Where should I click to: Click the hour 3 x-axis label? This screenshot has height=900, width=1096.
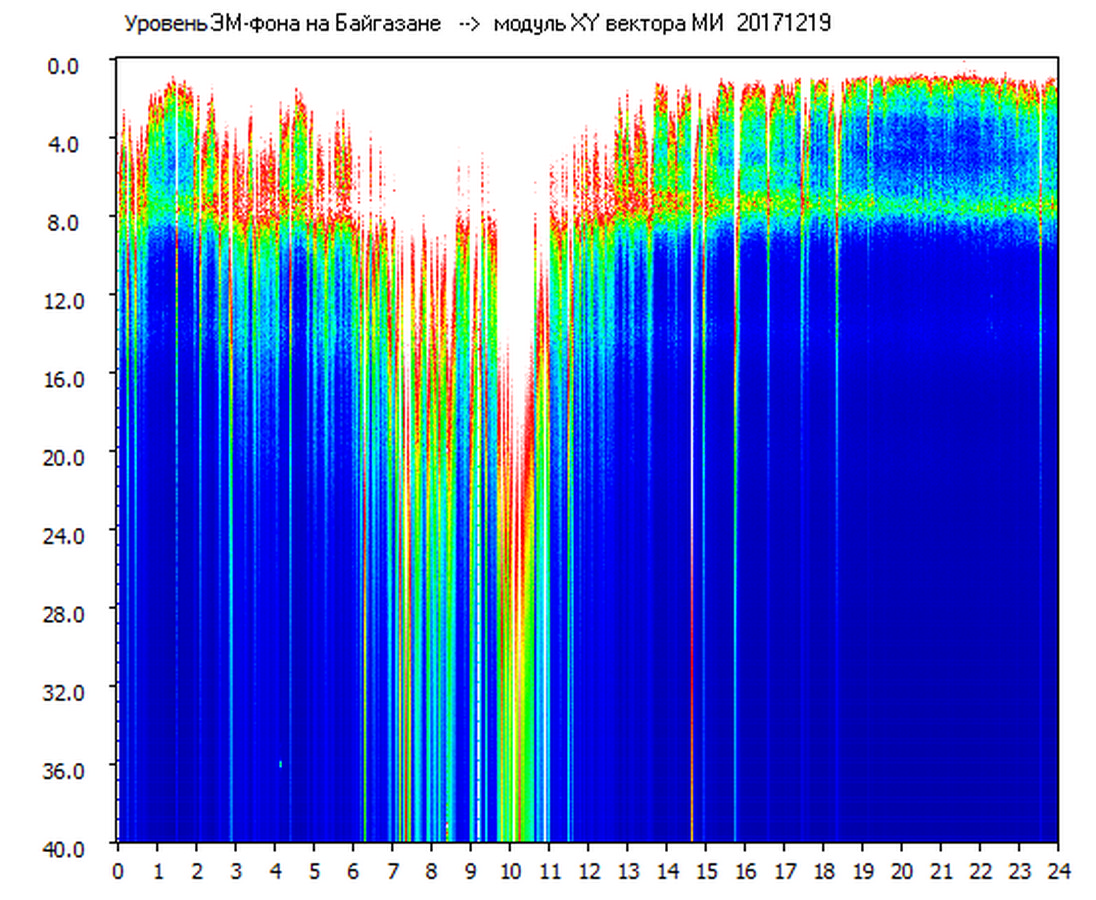(x=236, y=870)
